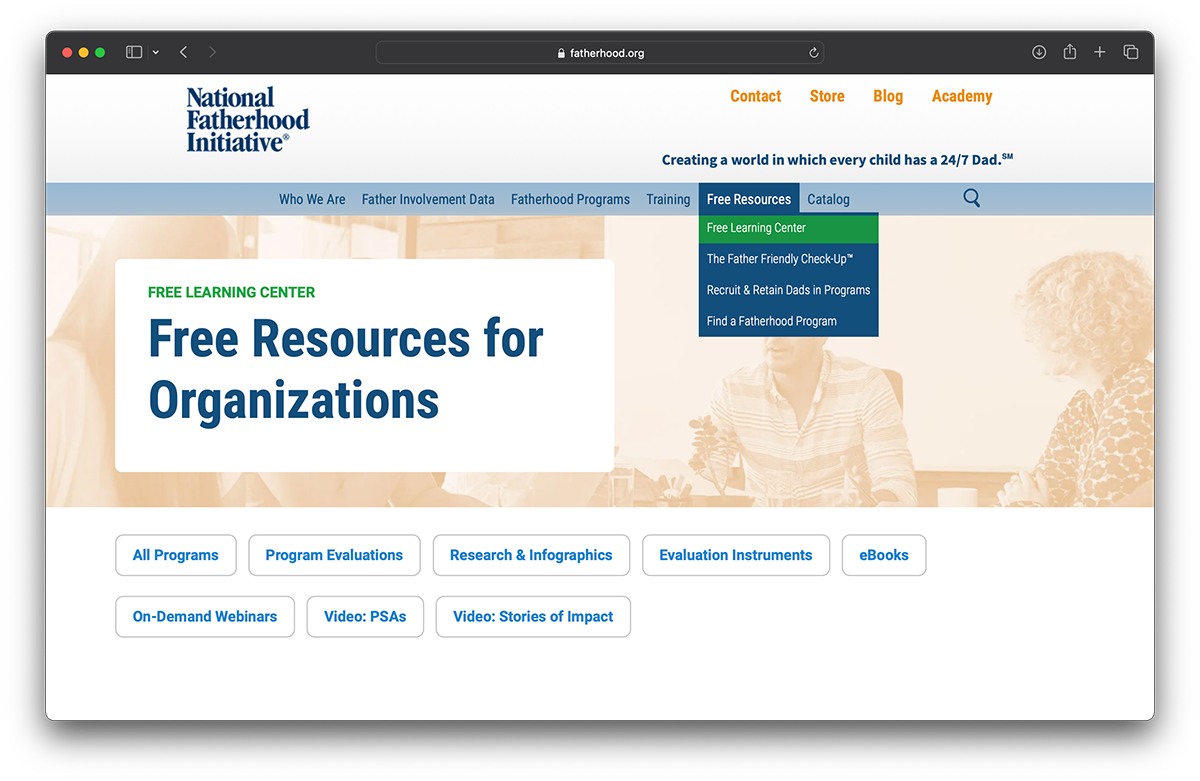Expand the Fatherhood Programs nav menu

click(570, 199)
